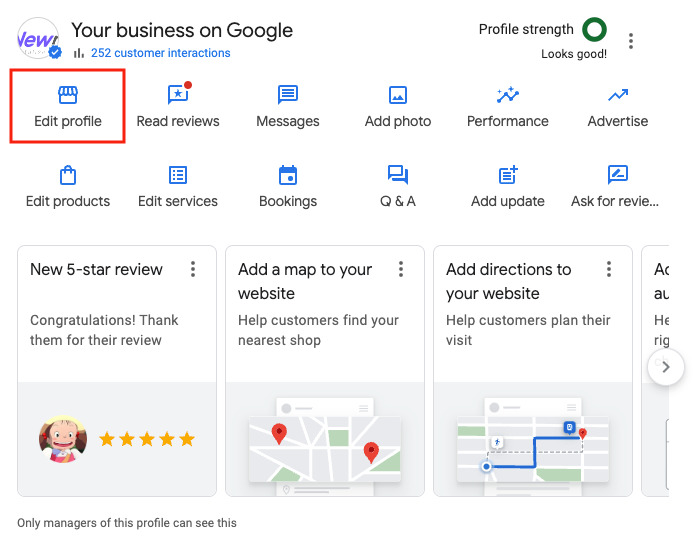Click the Advertise label
This screenshot has width=693, height=544.
pos(618,121)
